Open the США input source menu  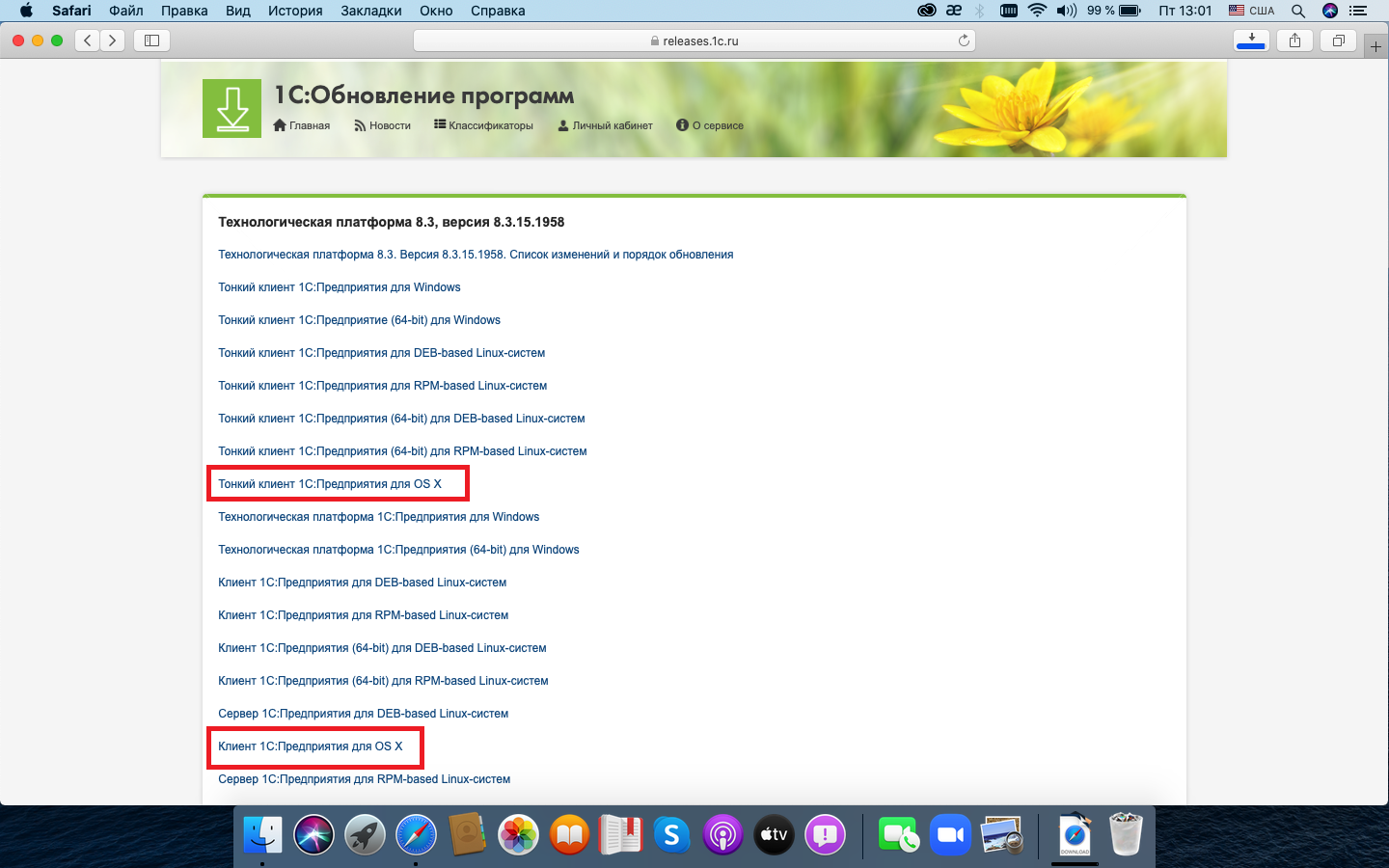[x=1252, y=11]
